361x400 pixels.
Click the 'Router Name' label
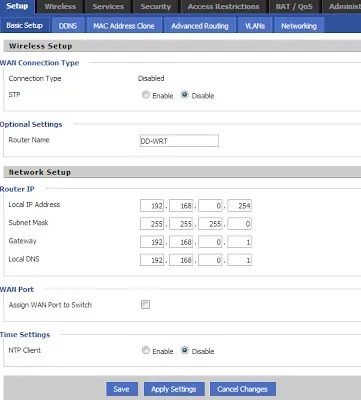[29, 140]
